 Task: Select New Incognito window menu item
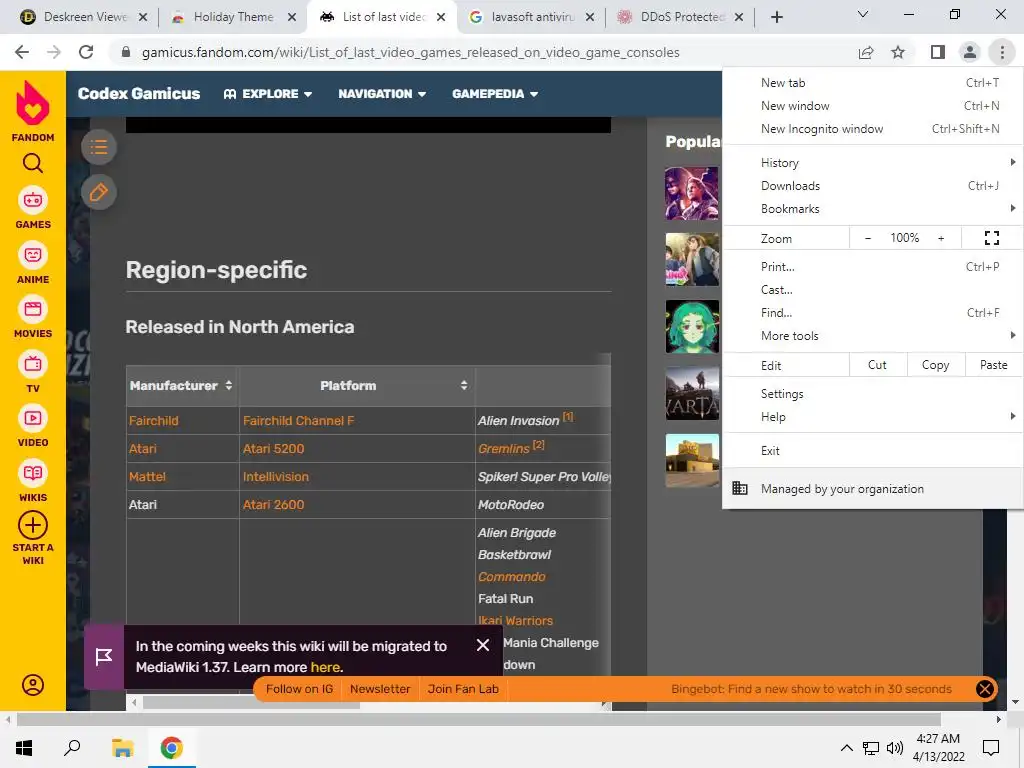pos(872,129)
